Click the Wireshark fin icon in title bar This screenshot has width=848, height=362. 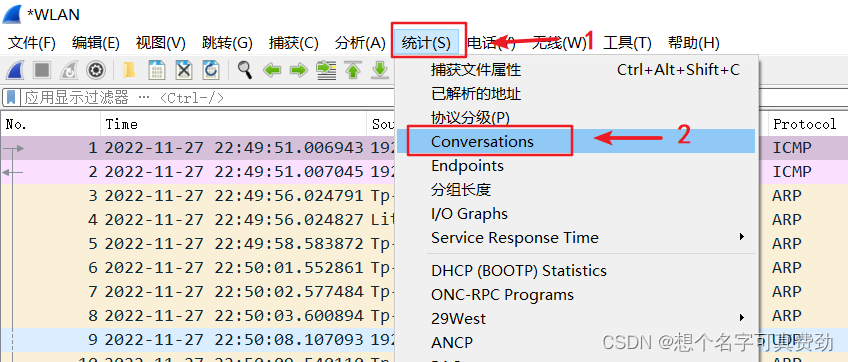[x=12, y=14]
